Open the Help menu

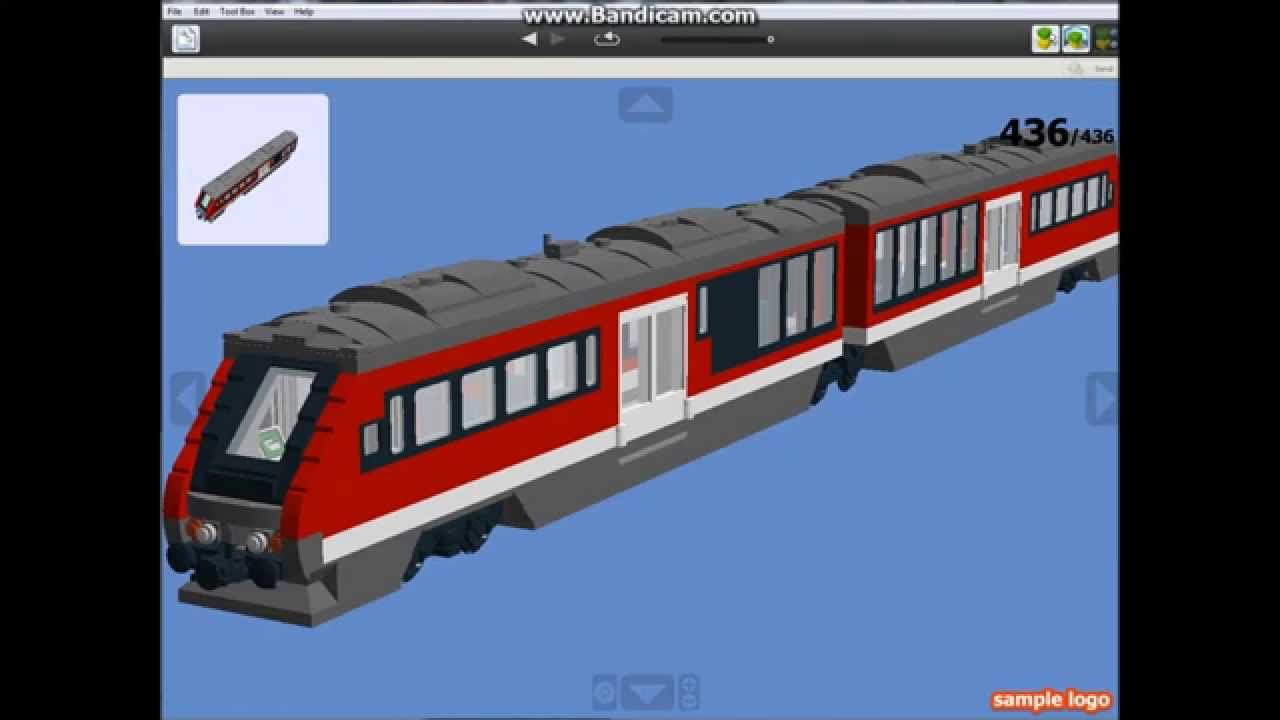point(304,11)
